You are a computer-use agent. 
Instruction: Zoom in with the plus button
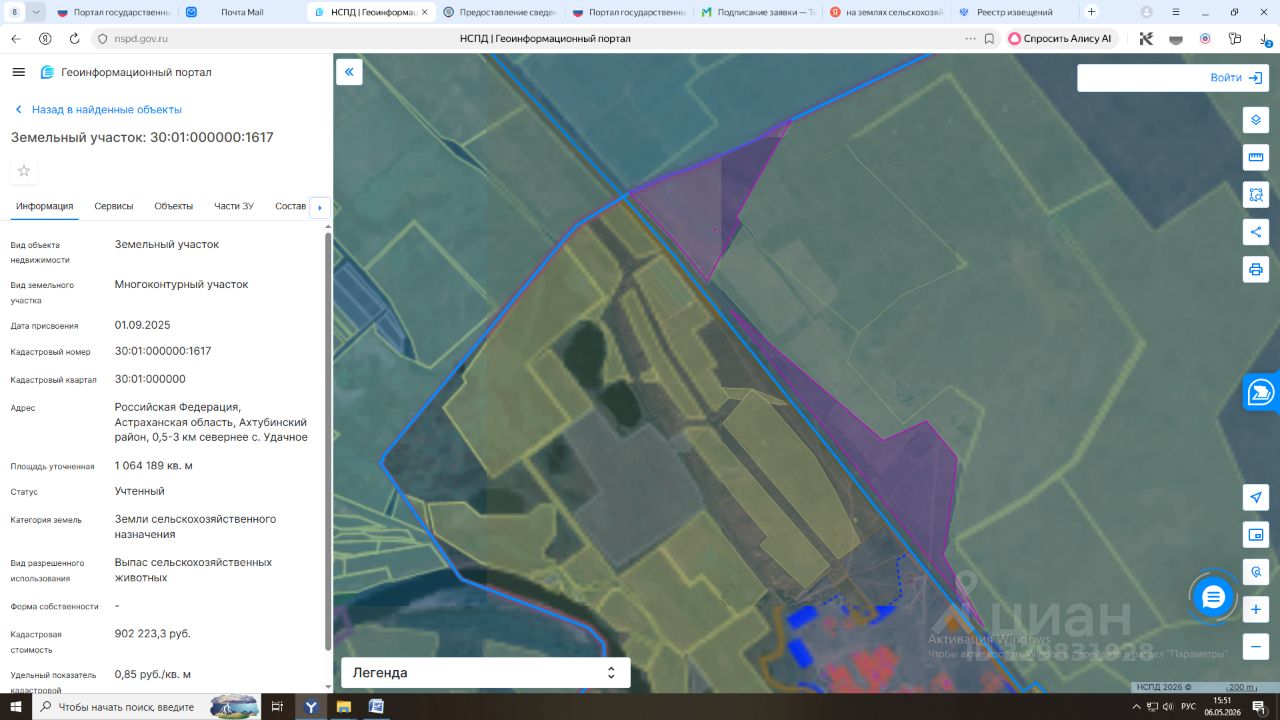pos(1256,609)
